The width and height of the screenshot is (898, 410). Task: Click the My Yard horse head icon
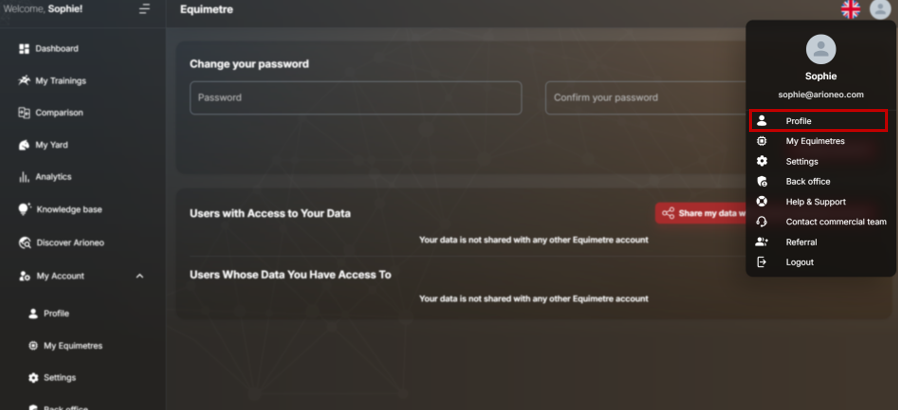(24, 145)
